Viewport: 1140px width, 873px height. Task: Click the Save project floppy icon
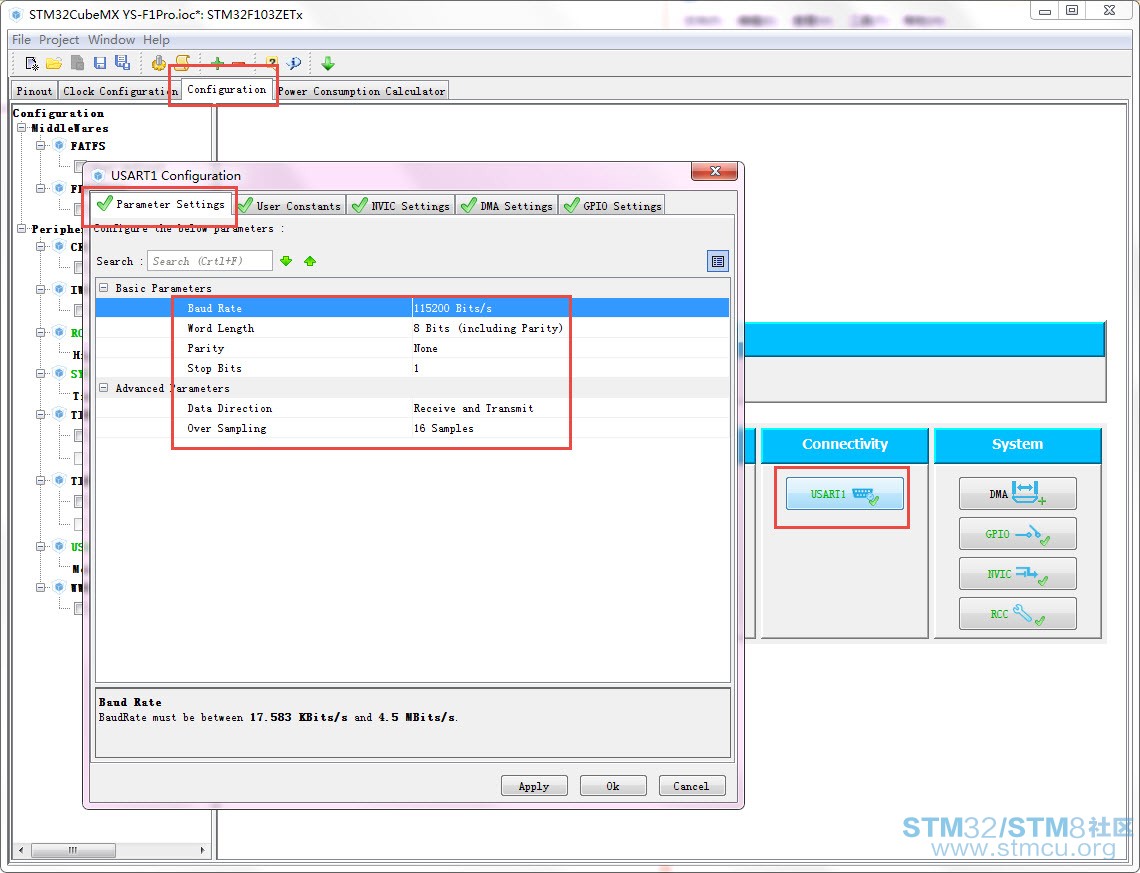pyautogui.click(x=100, y=63)
